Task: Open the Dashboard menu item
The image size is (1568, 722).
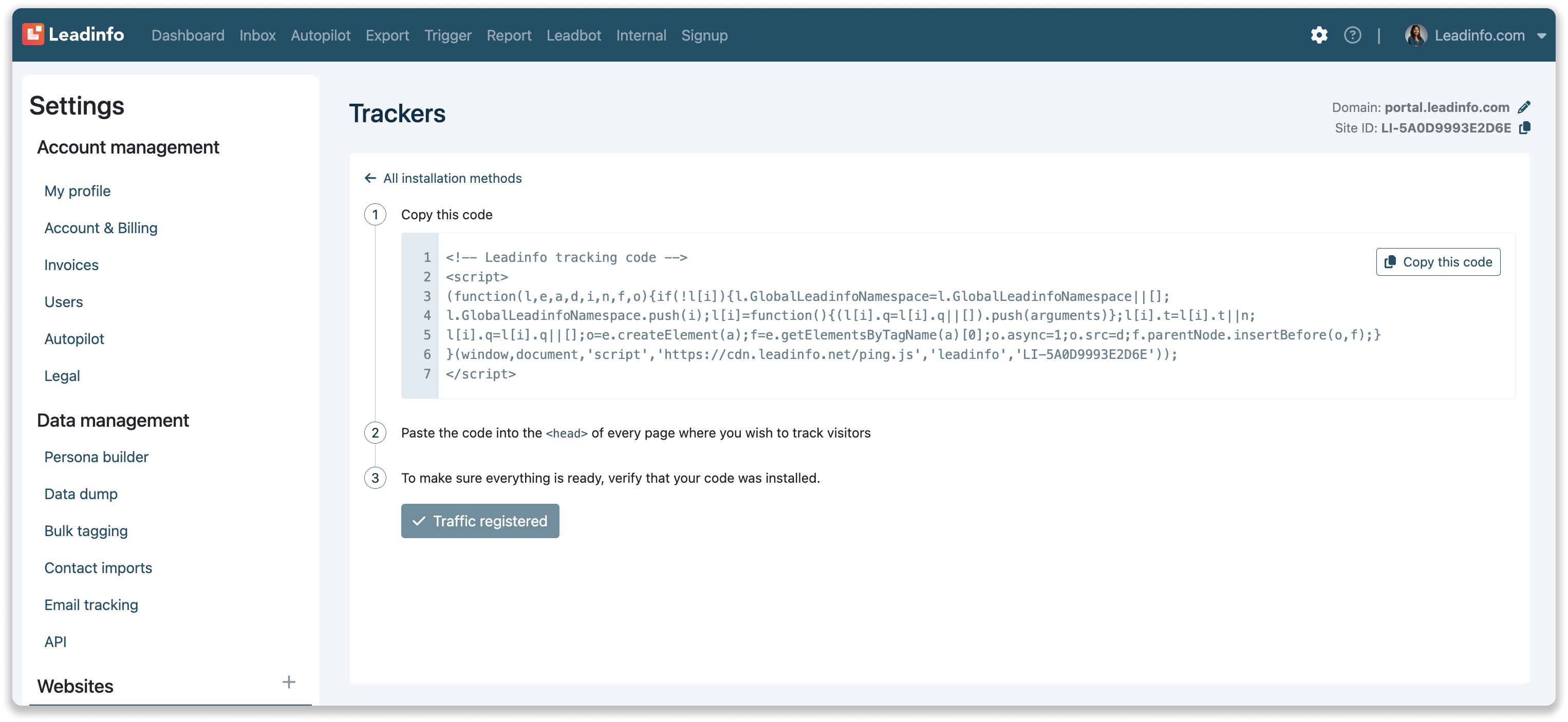Action: coord(188,36)
